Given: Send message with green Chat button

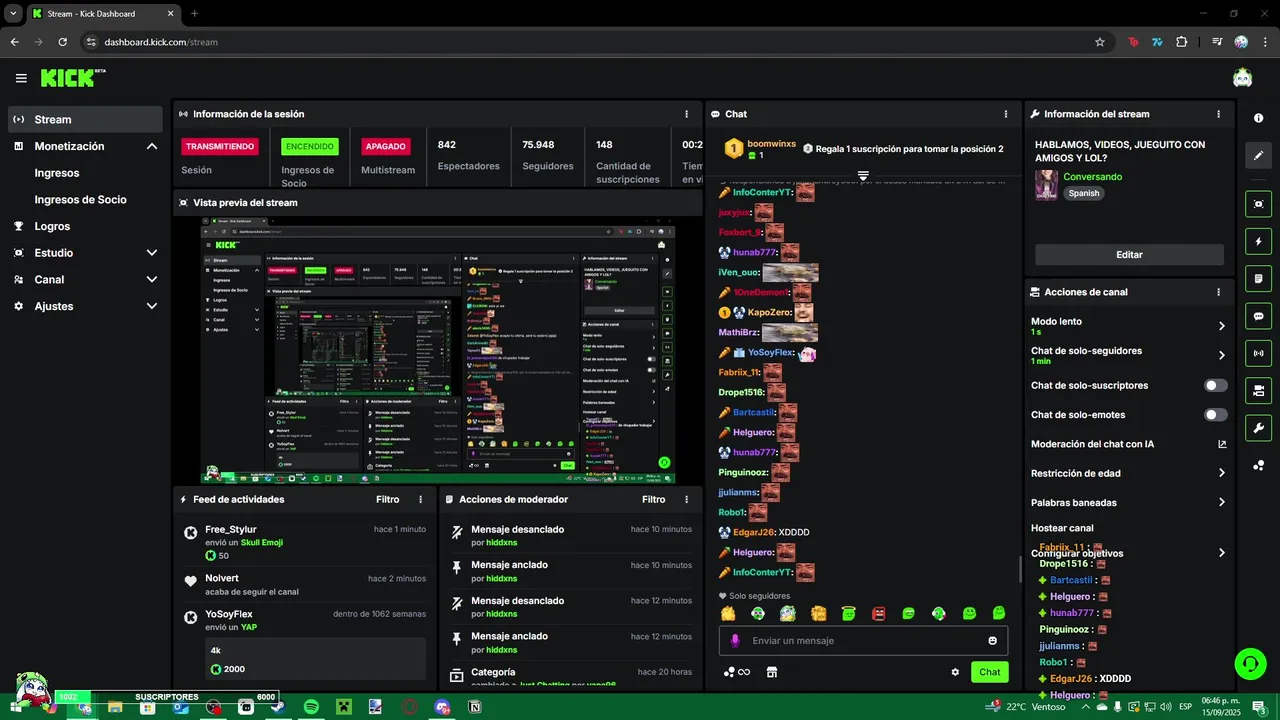Looking at the screenshot, I should 989,672.
